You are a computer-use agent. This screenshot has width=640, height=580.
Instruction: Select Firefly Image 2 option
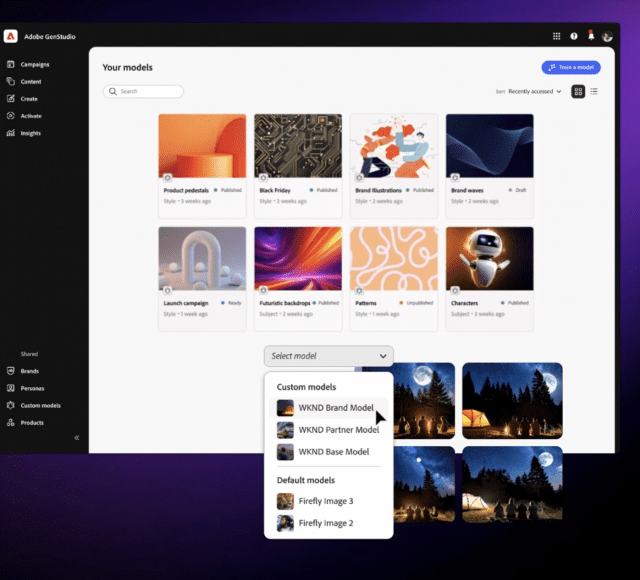coord(329,523)
